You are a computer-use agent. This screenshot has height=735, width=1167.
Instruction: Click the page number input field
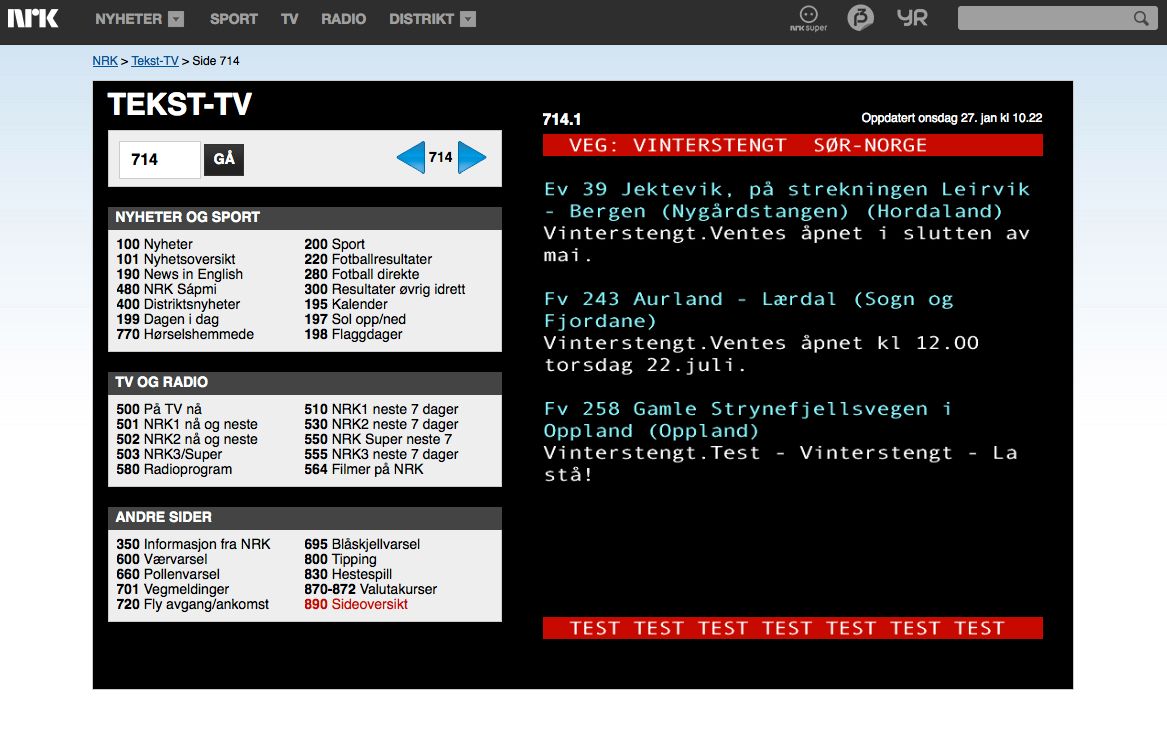pos(160,160)
